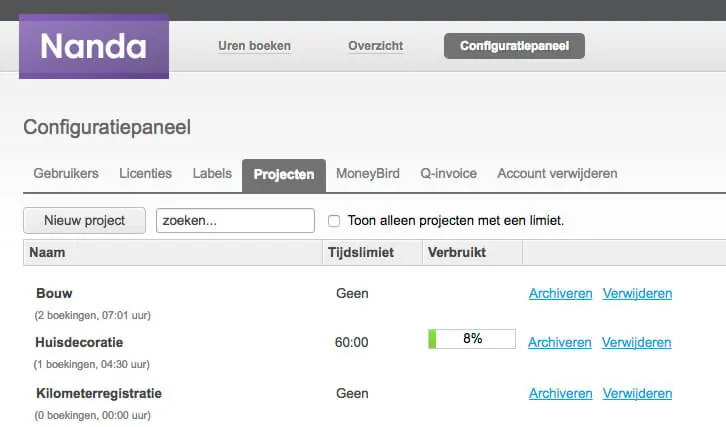
Task: Delete the Bouw project via Verwijderen
Action: [x=637, y=293]
